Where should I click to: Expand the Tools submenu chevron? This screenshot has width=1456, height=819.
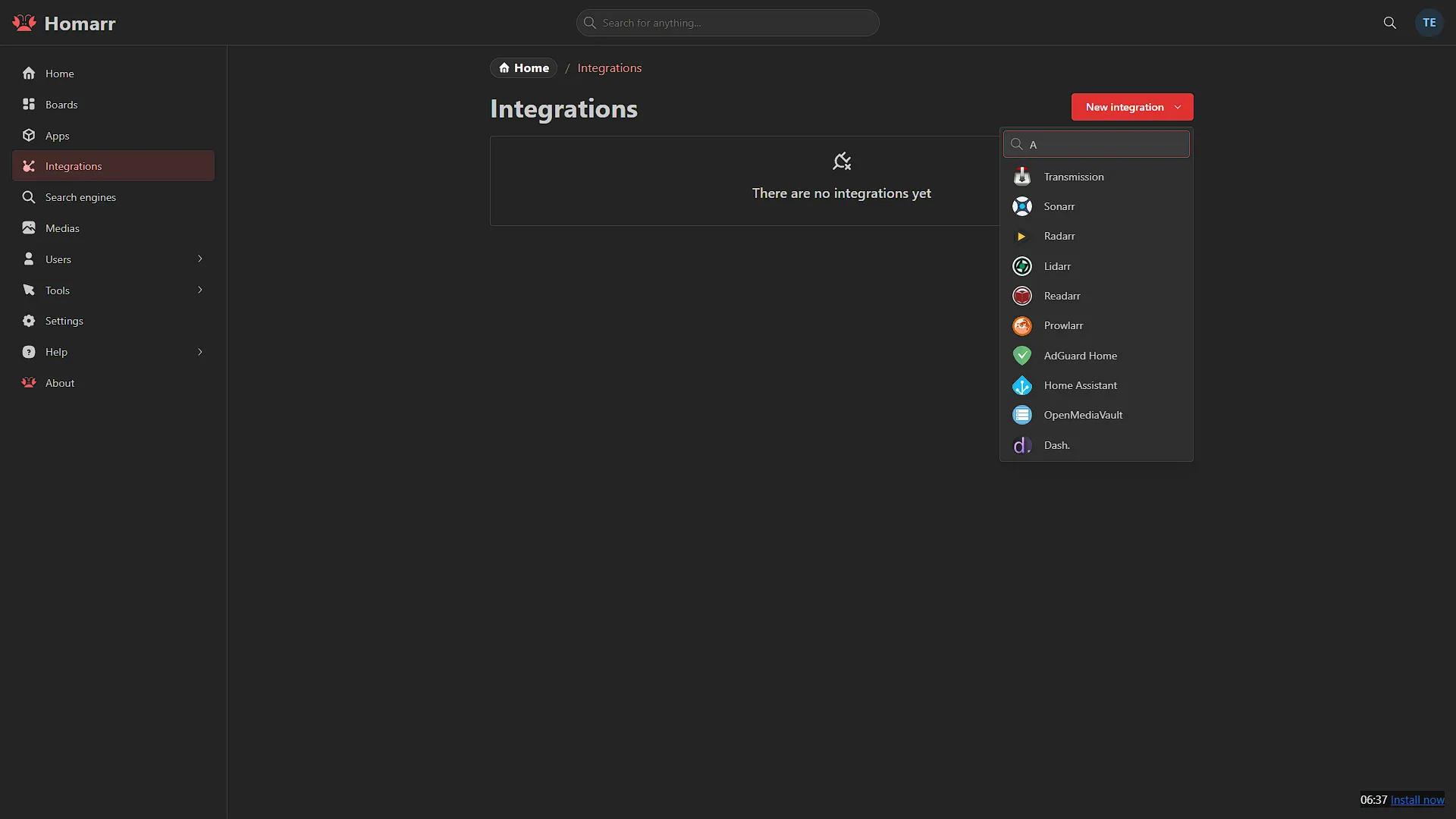200,290
